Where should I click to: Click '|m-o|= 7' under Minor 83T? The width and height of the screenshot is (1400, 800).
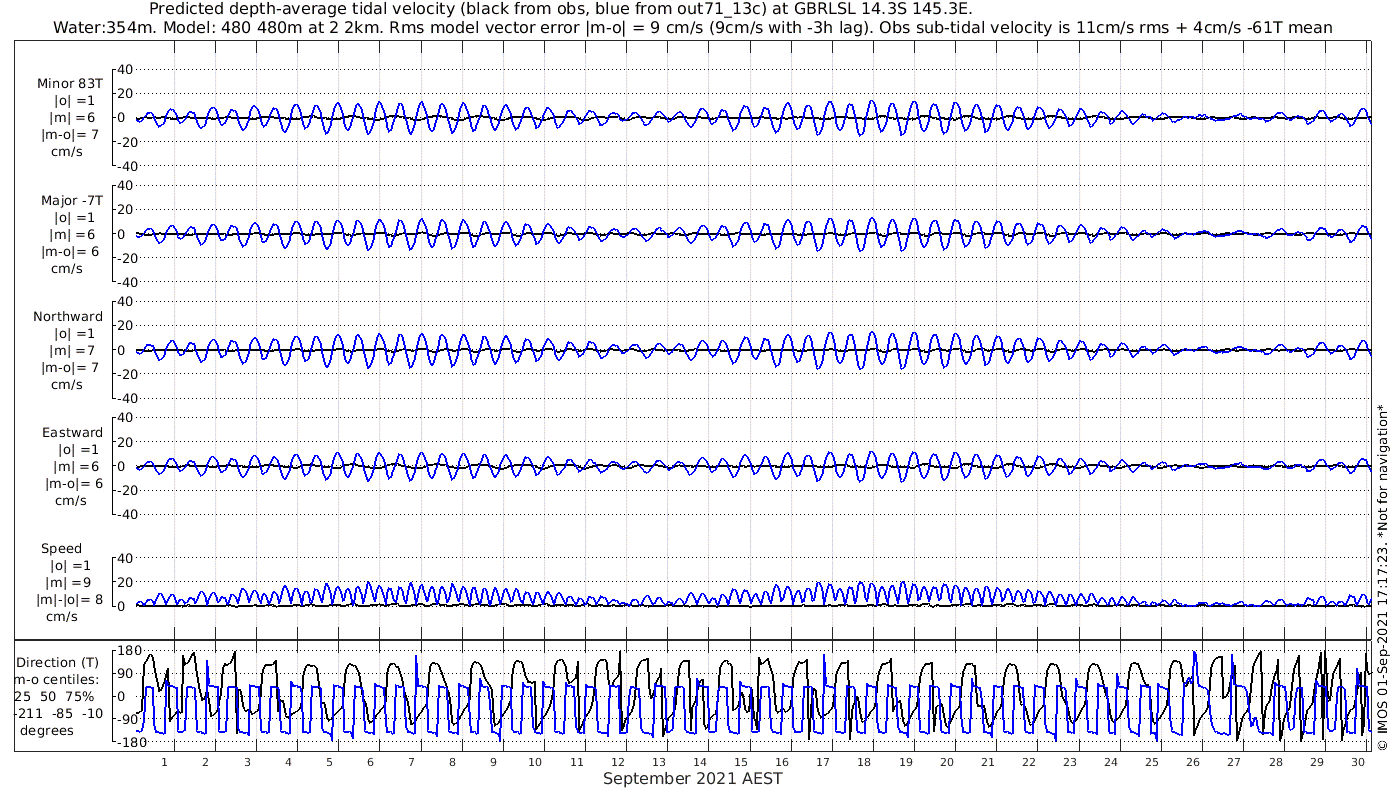tap(69, 135)
